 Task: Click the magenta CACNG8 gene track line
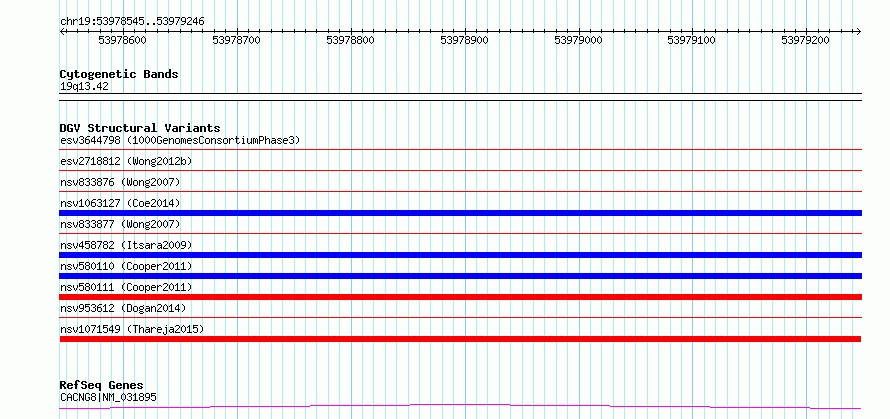point(460,407)
